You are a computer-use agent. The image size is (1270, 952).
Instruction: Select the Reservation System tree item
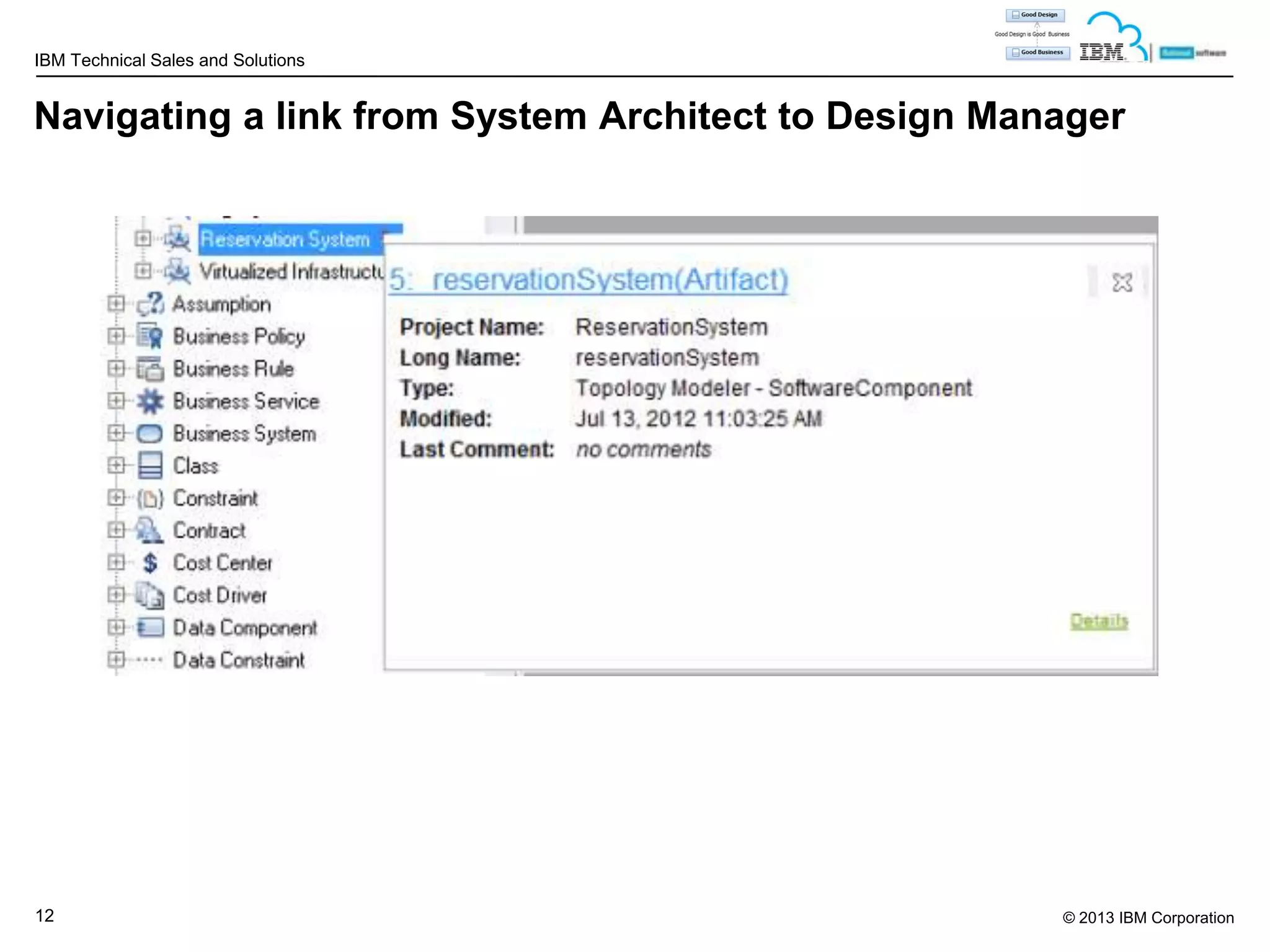click(285, 239)
